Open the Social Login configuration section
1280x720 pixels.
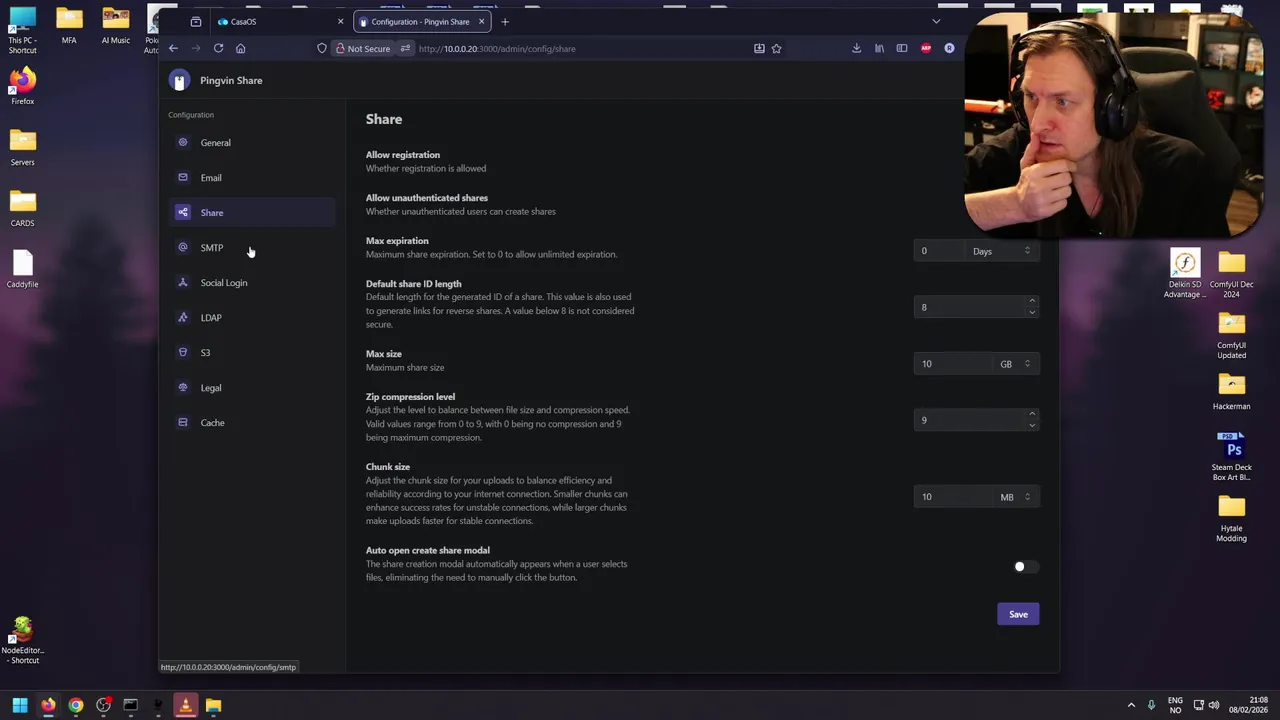(x=251, y=282)
